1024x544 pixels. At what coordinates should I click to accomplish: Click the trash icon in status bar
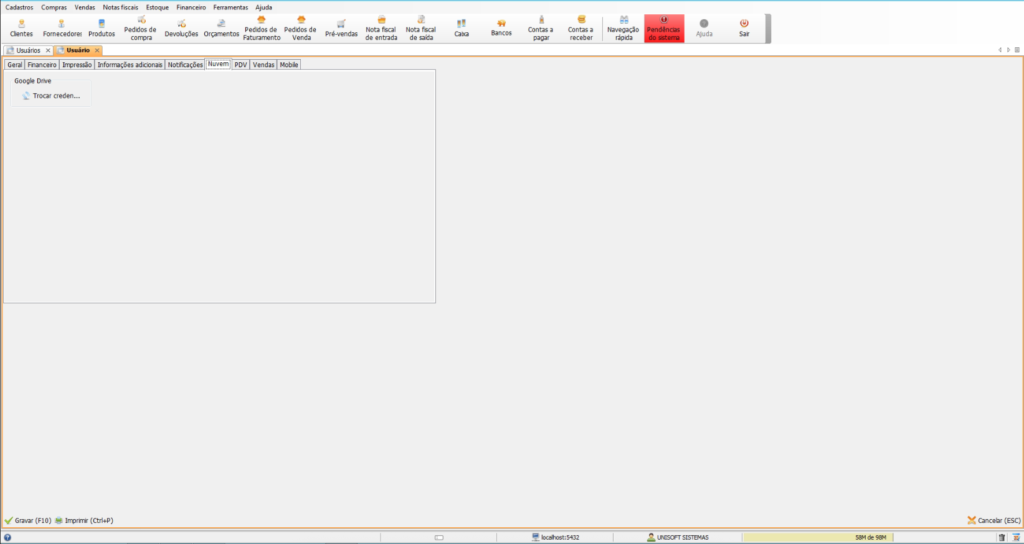coord(1002,537)
